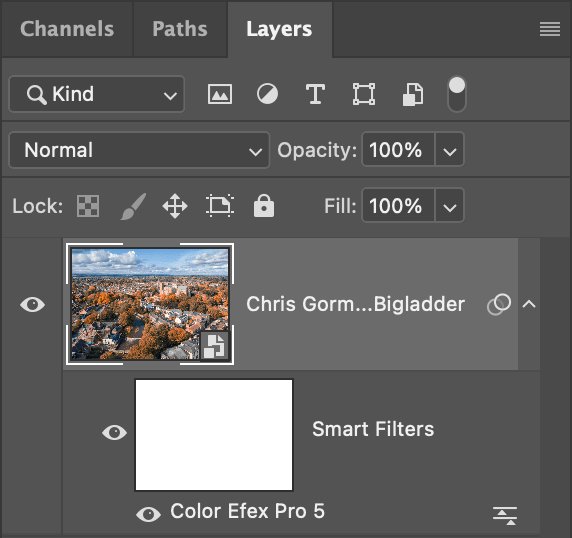The width and height of the screenshot is (572, 538).
Task: Filter for adjustment layers icon
Action: pyautogui.click(x=267, y=94)
